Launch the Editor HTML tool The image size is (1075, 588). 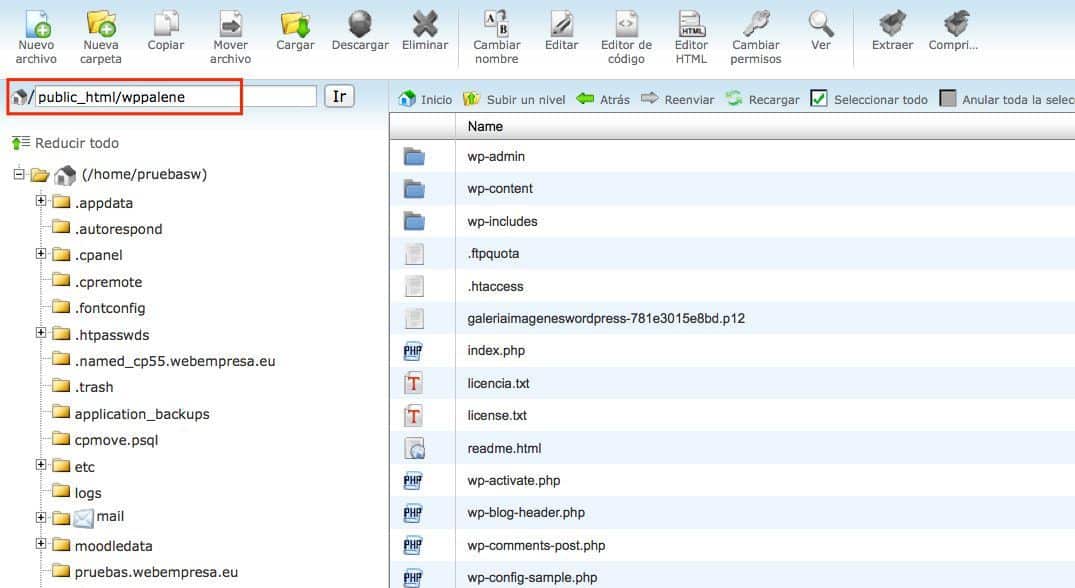coord(691,38)
